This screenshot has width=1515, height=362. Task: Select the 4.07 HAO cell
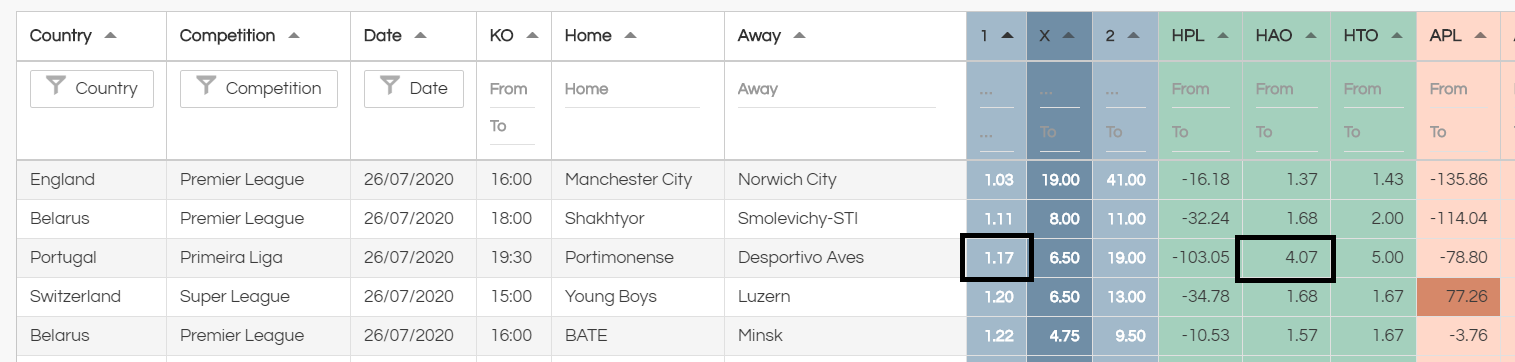pos(1285,258)
